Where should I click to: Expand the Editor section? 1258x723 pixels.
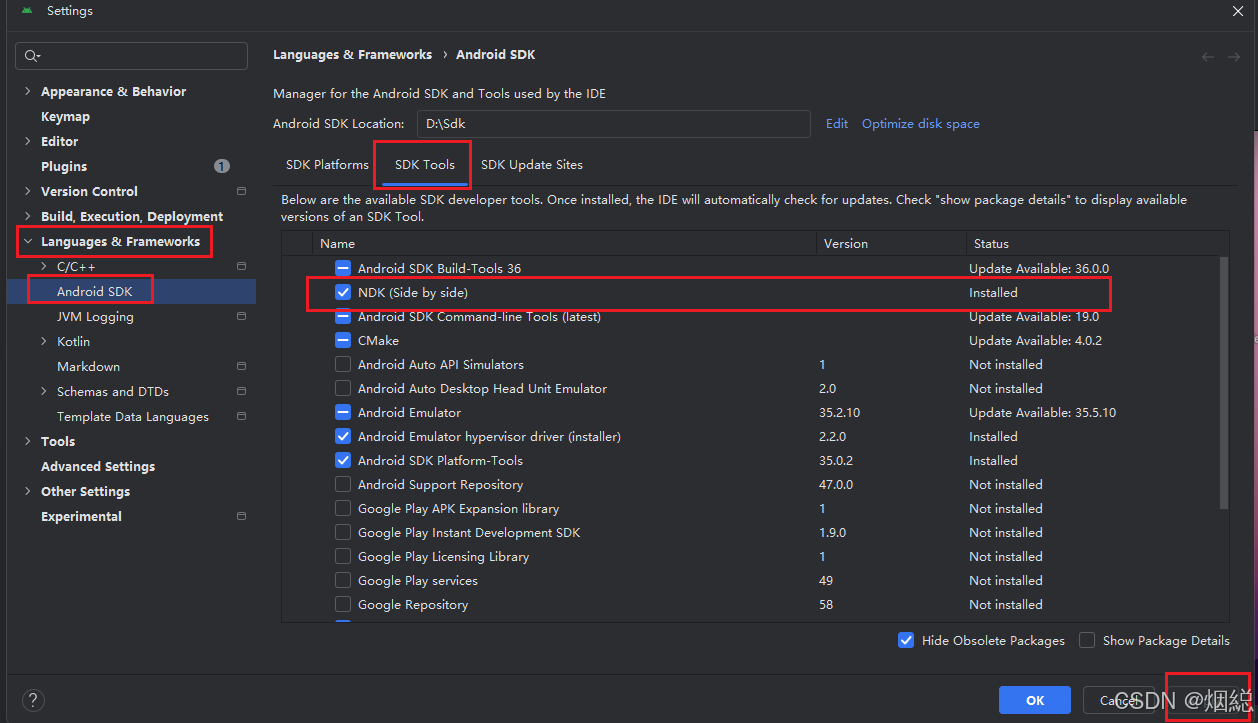(x=28, y=141)
